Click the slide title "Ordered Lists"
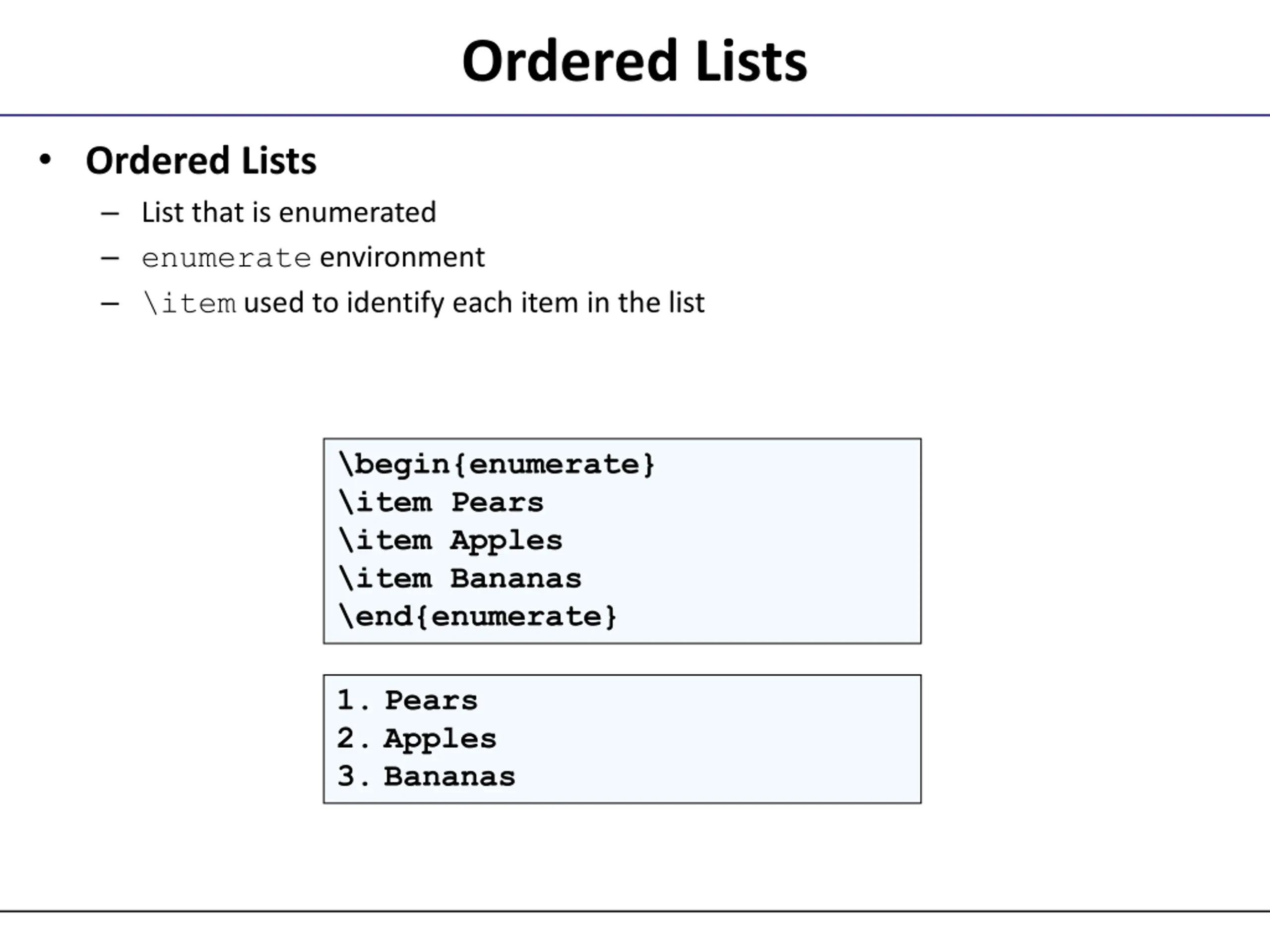 pos(635,61)
